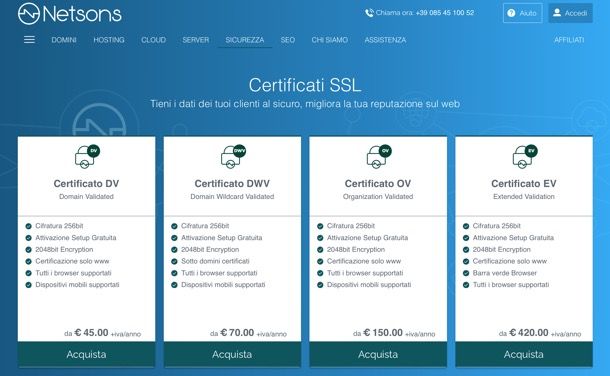The image size is (610, 376).
Task: Open the SEO menu
Action: [287, 40]
